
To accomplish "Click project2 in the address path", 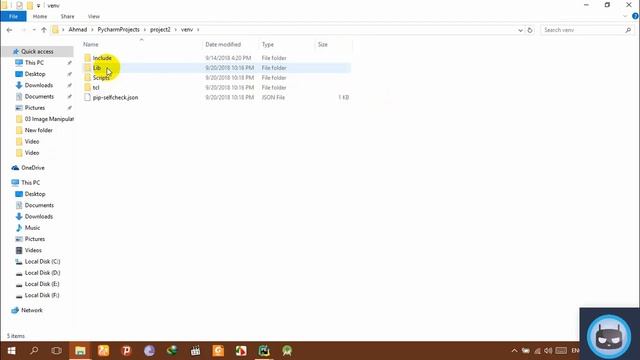I will click(160, 29).
